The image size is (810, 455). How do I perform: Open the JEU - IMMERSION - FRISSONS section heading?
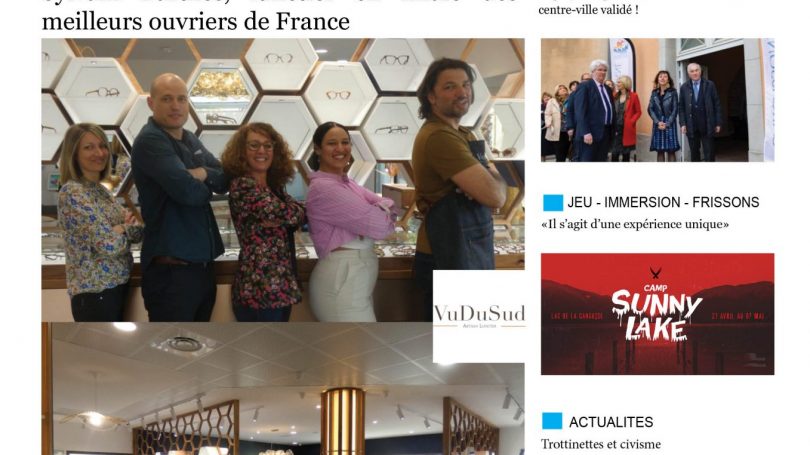click(x=663, y=202)
